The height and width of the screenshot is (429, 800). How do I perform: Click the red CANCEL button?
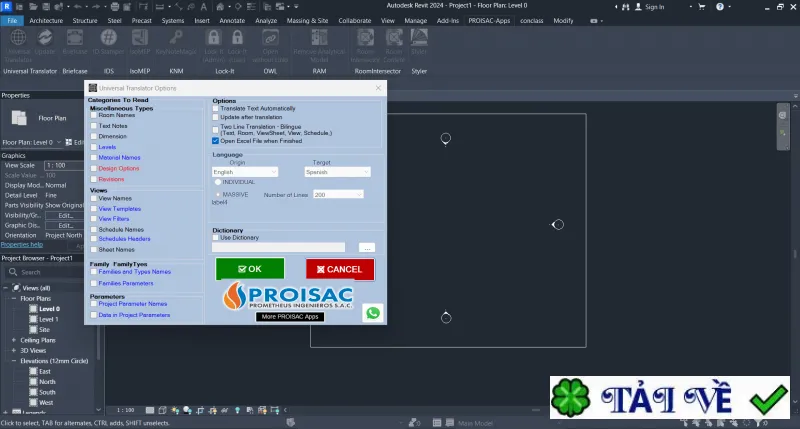pyautogui.click(x=340, y=269)
